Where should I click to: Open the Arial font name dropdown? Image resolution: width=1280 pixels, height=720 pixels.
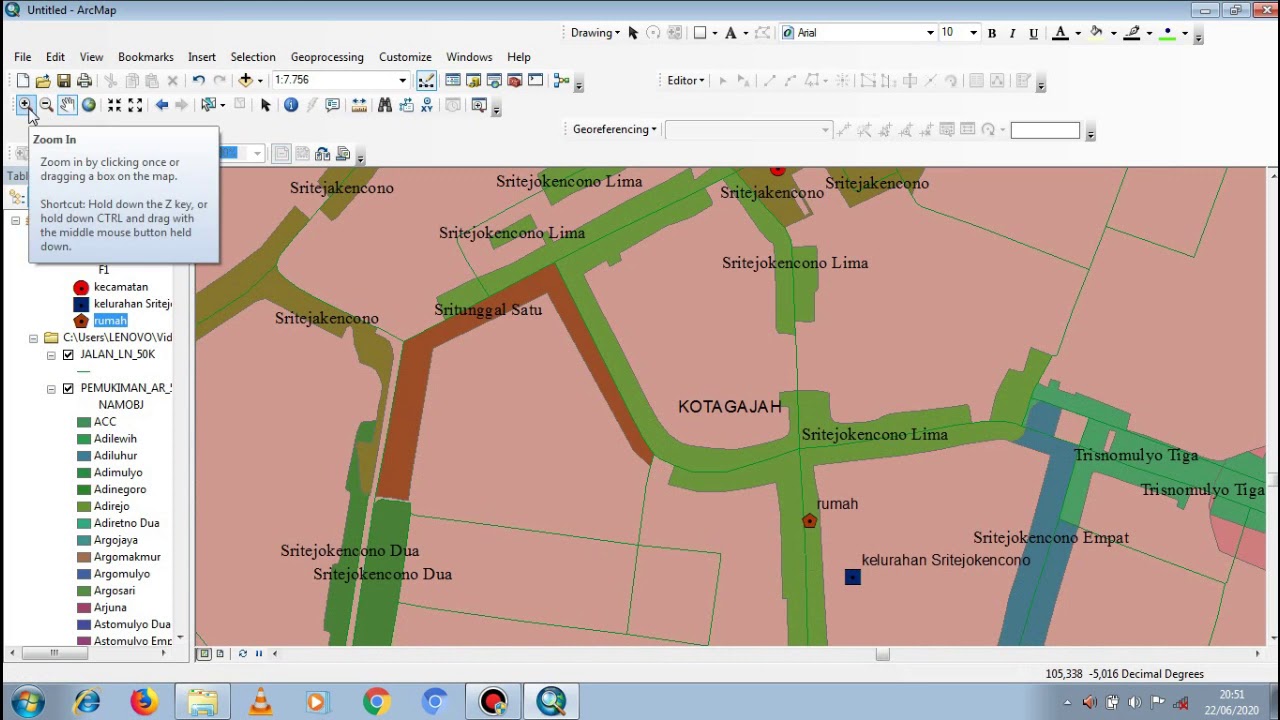point(930,33)
